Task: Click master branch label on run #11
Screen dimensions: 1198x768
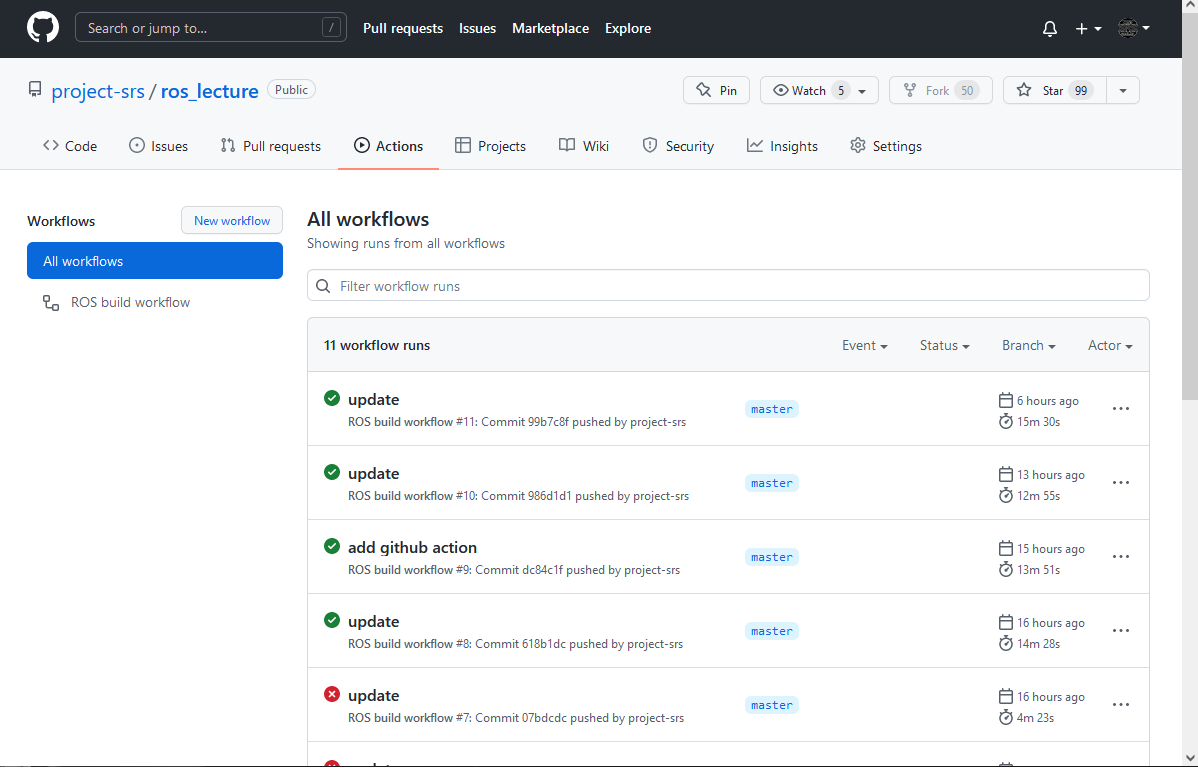Action: (772, 409)
